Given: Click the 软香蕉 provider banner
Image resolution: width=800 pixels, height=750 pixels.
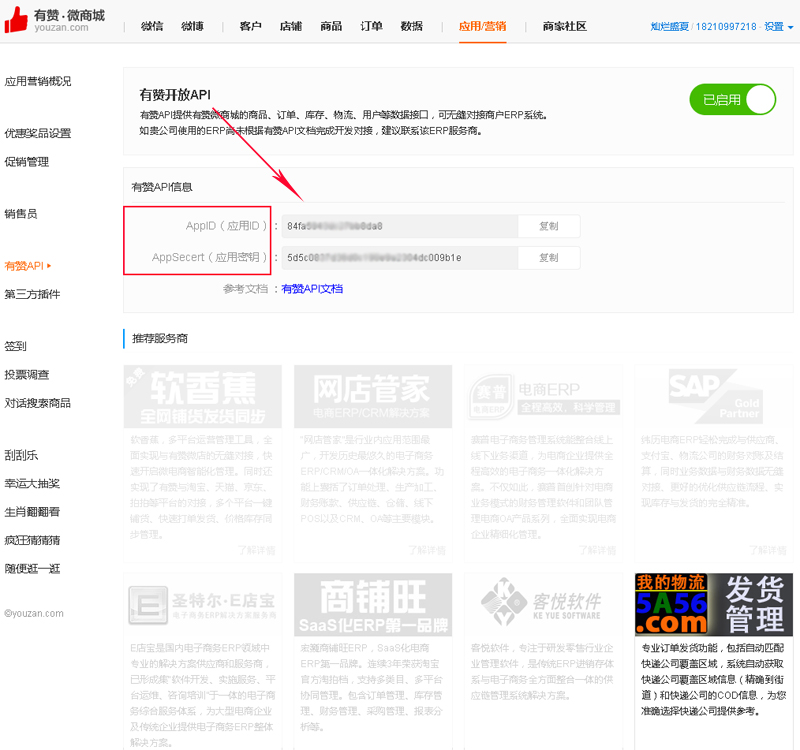Looking at the screenshot, I should (203, 396).
